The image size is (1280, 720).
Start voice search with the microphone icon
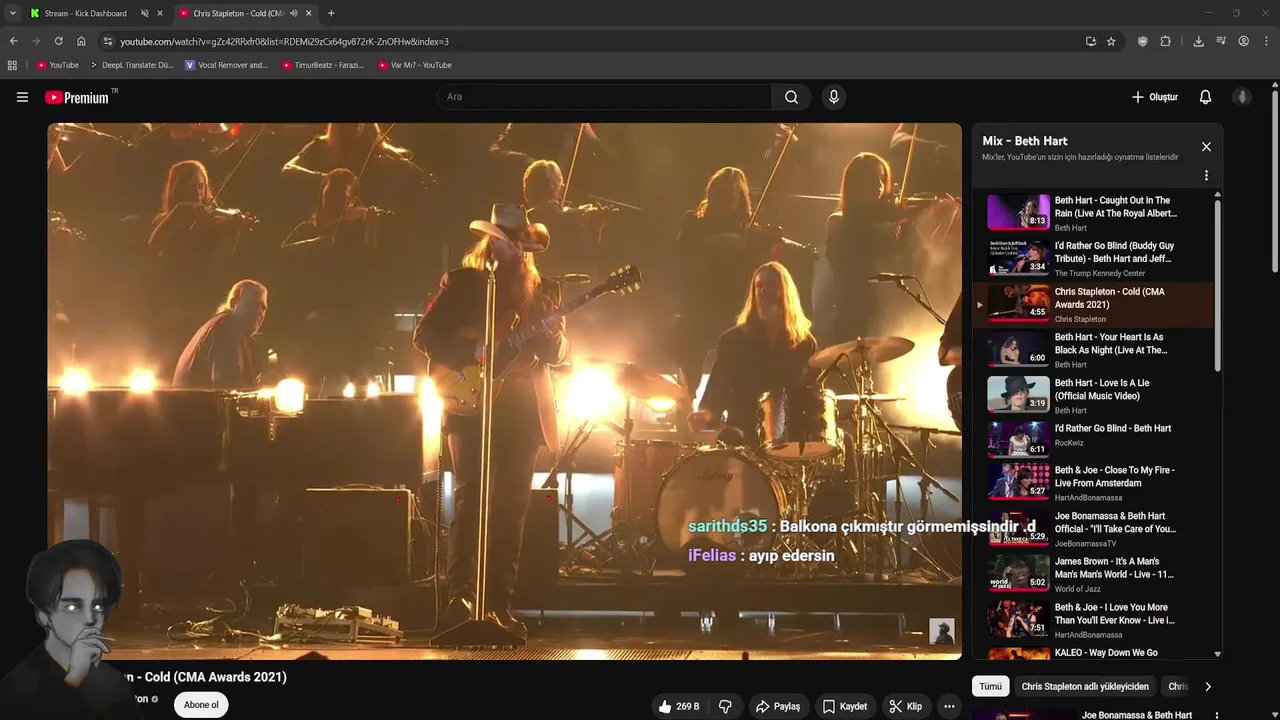tap(833, 97)
